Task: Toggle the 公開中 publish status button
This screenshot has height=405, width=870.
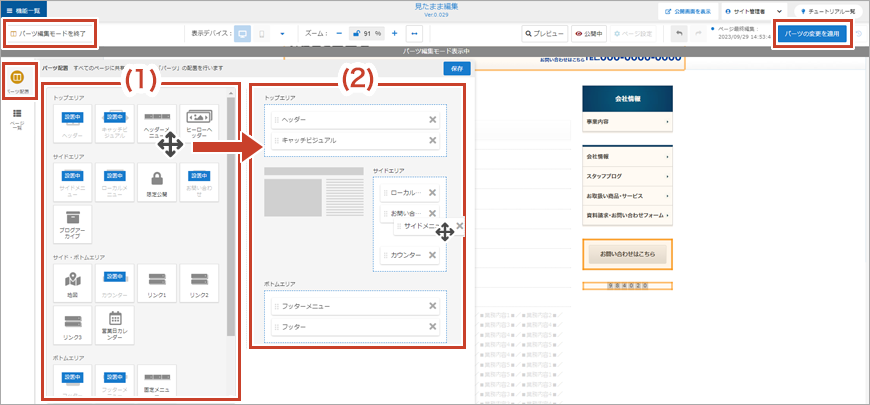Action: click(590, 33)
